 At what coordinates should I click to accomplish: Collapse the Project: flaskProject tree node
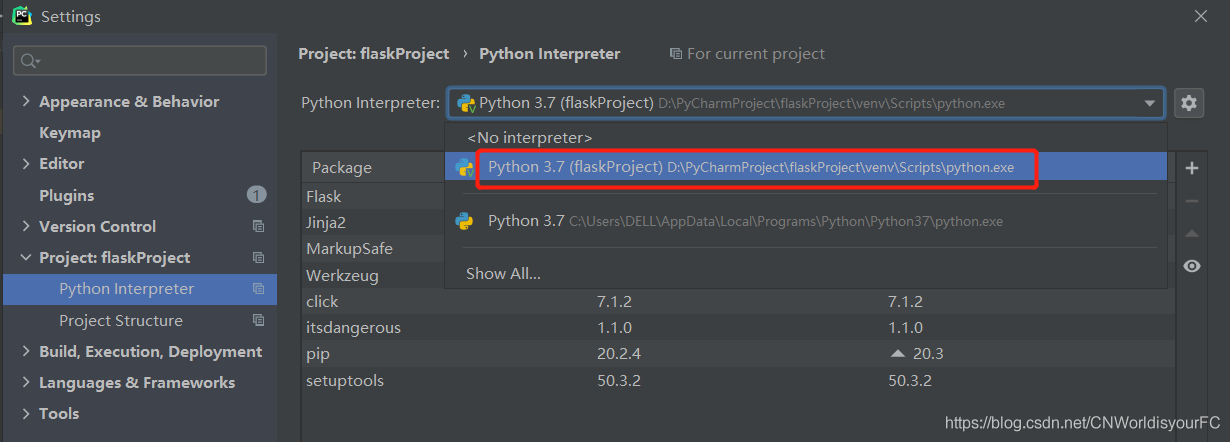[x=26, y=258]
